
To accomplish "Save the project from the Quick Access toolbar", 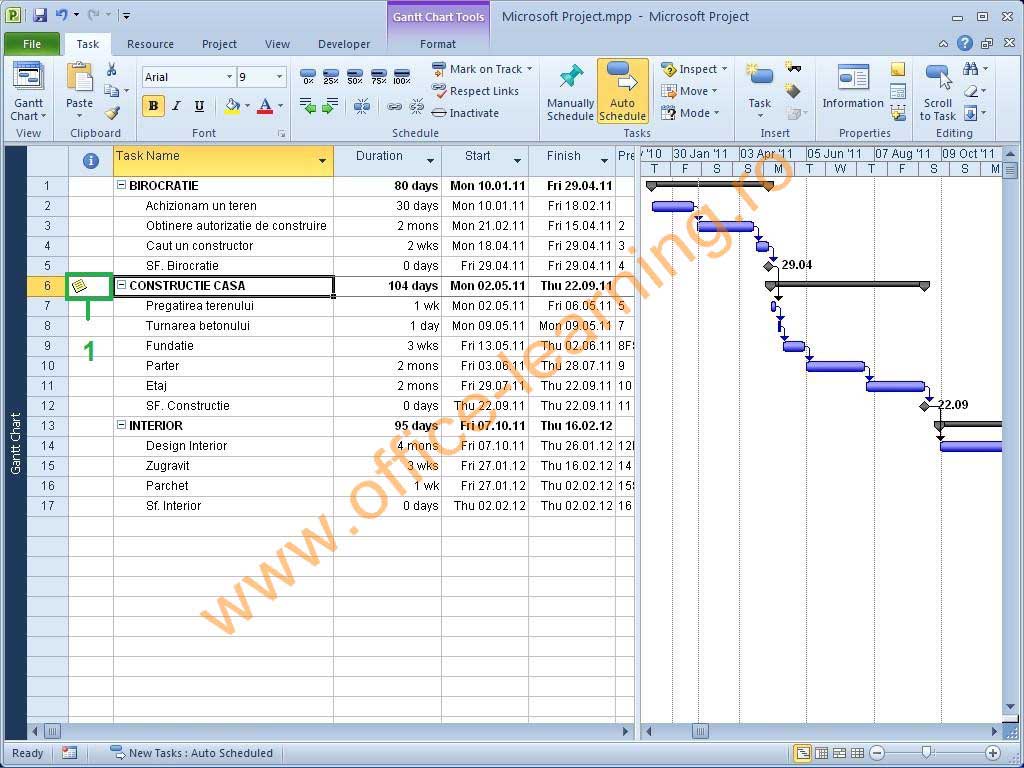I will pos(40,15).
